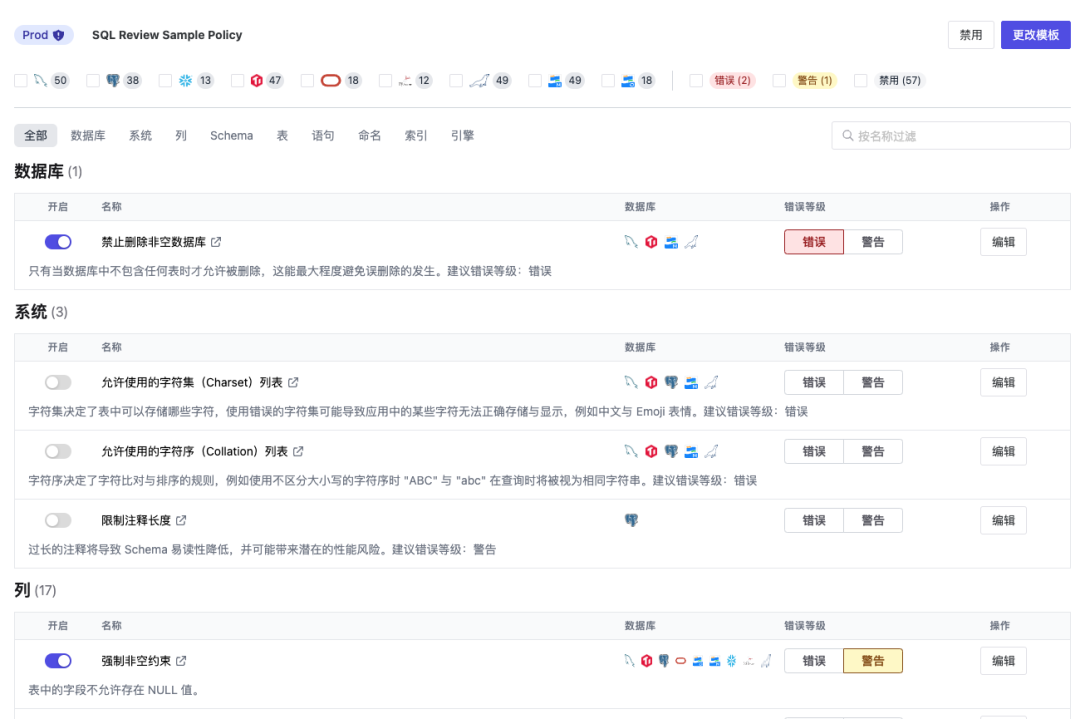The image size is (1080, 719).
Task: Enable the Charset 列表 rule switch
Action: click(x=58, y=382)
